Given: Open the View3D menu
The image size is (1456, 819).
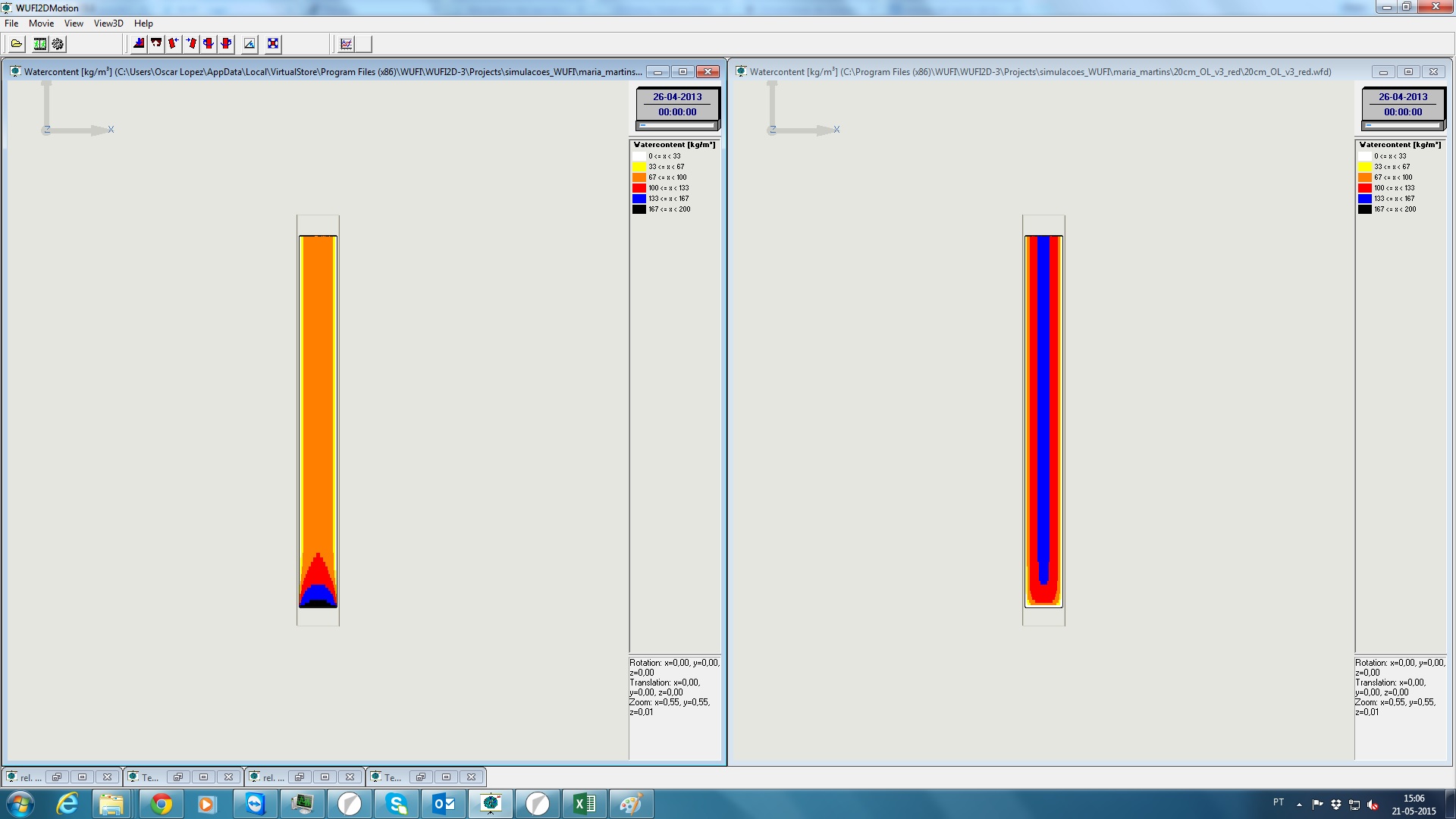Looking at the screenshot, I should coord(108,24).
